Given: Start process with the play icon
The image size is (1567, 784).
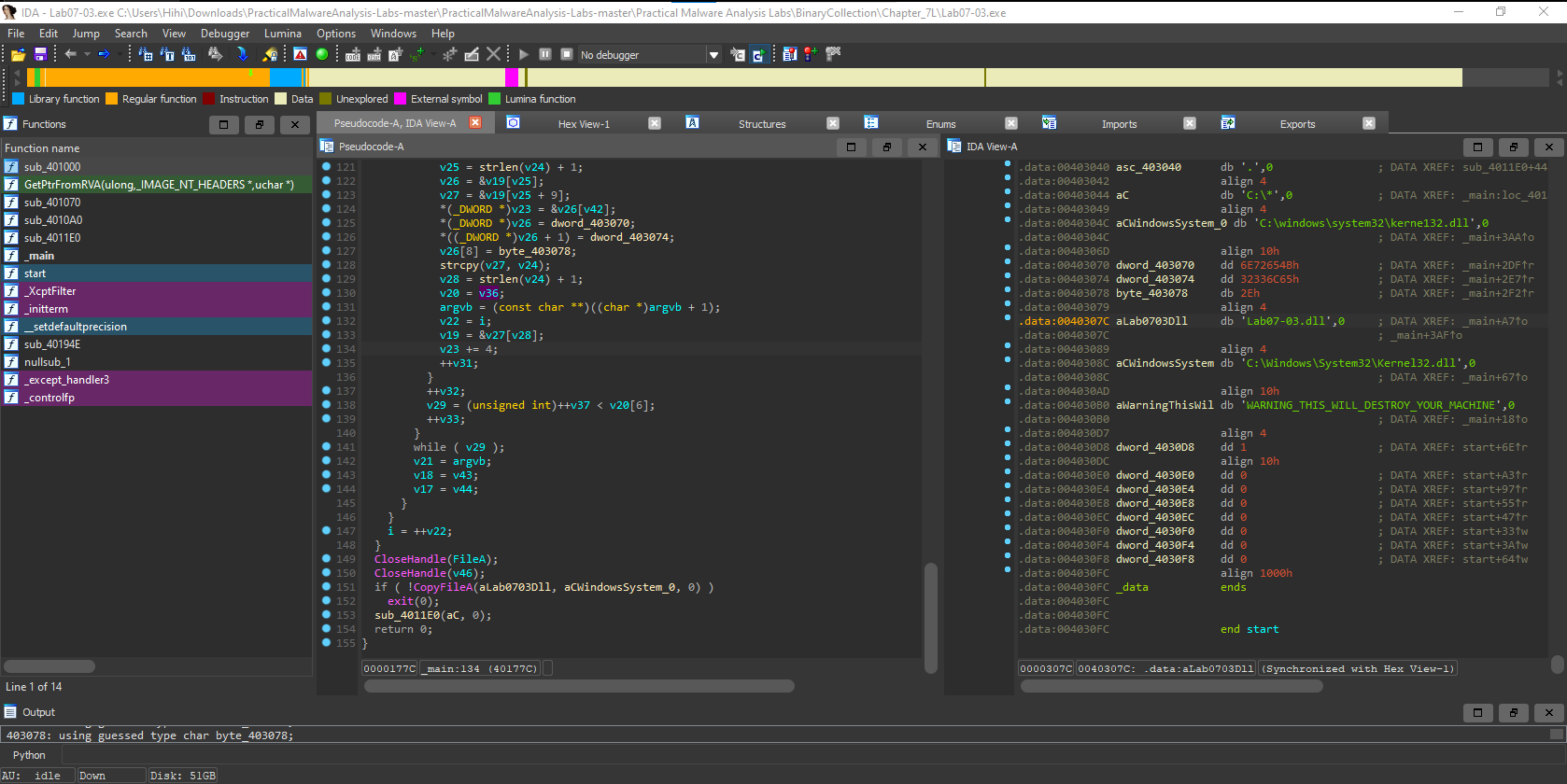Looking at the screenshot, I should pyautogui.click(x=524, y=55).
